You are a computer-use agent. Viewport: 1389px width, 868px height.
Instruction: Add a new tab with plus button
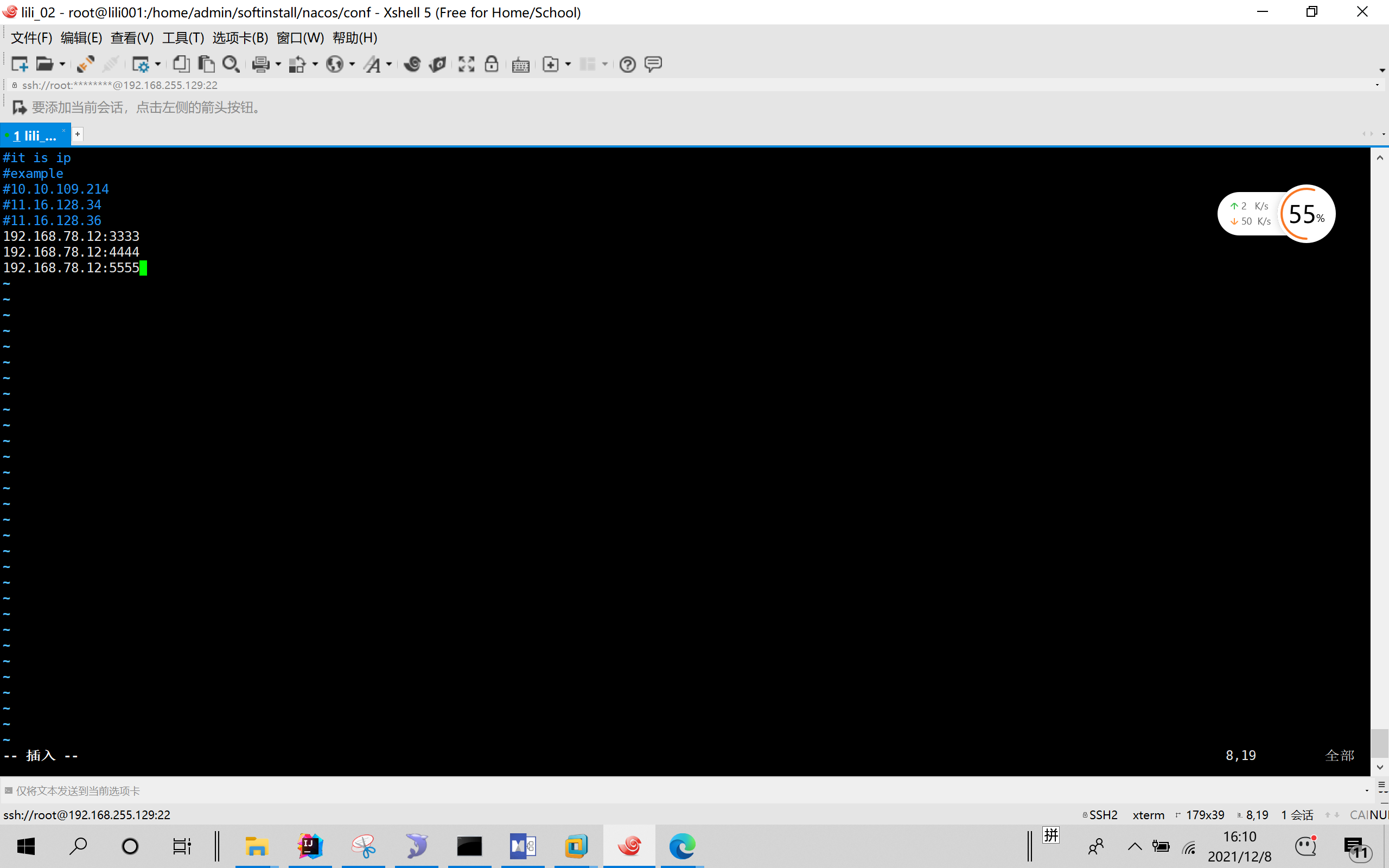pos(78,135)
